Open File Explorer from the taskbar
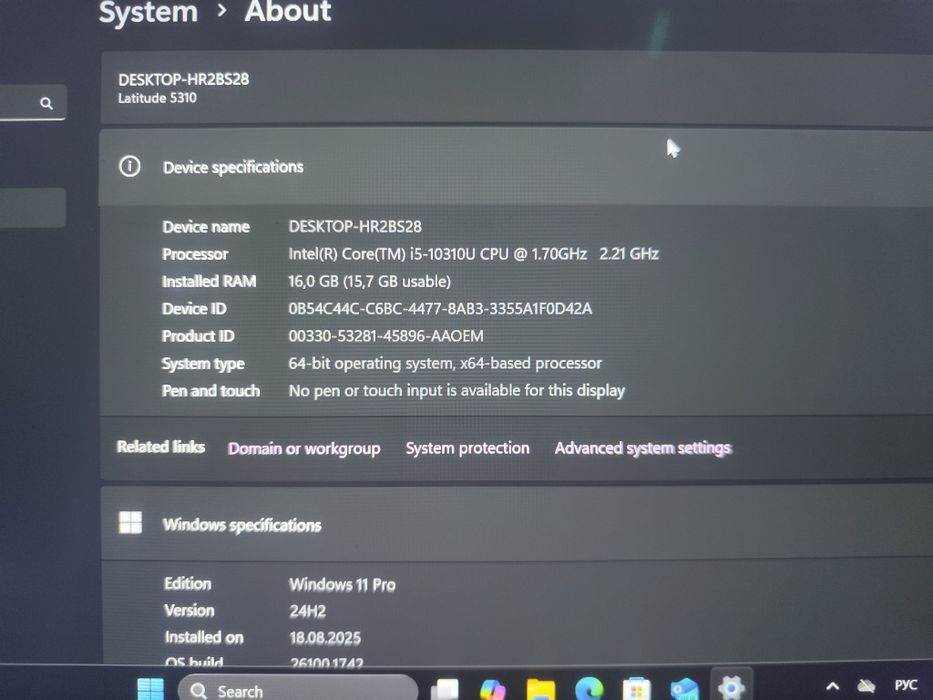 click(x=541, y=690)
